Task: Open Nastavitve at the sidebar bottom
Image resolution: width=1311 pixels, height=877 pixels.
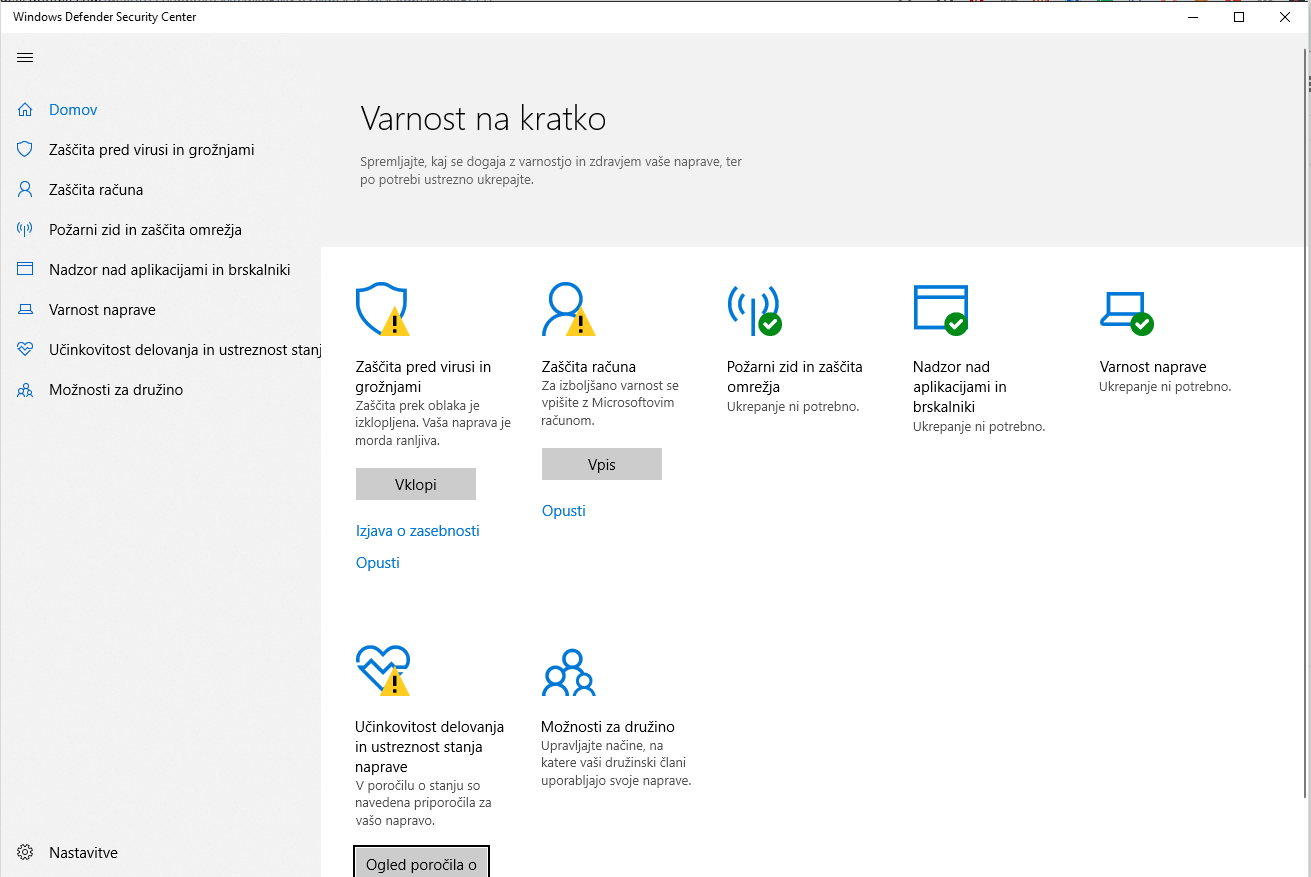Action: tap(83, 853)
